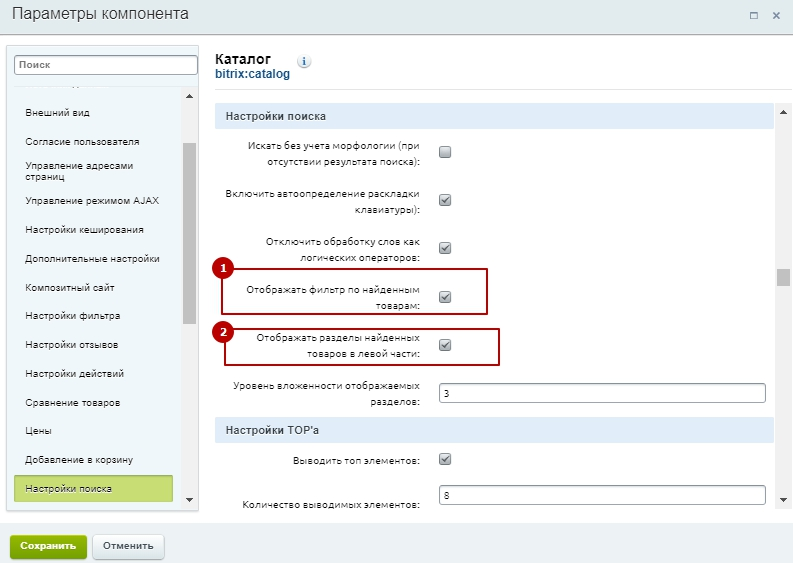Open Согласие пользователя section
Image resolution: width=793 pixels, height=563 pixels.
[x=82, y=142]
